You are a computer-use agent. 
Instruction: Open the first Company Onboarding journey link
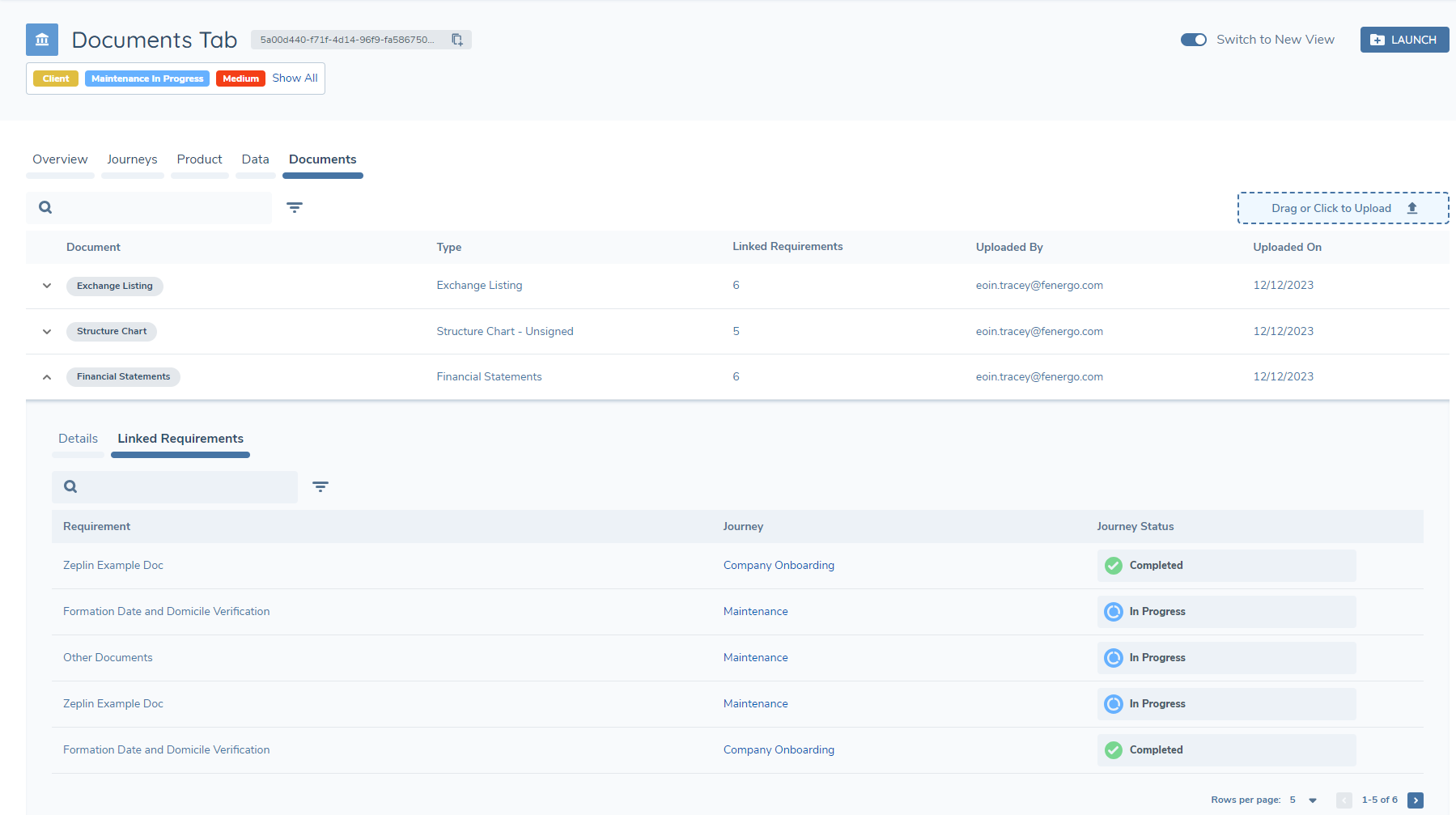(x=779, y=566)
